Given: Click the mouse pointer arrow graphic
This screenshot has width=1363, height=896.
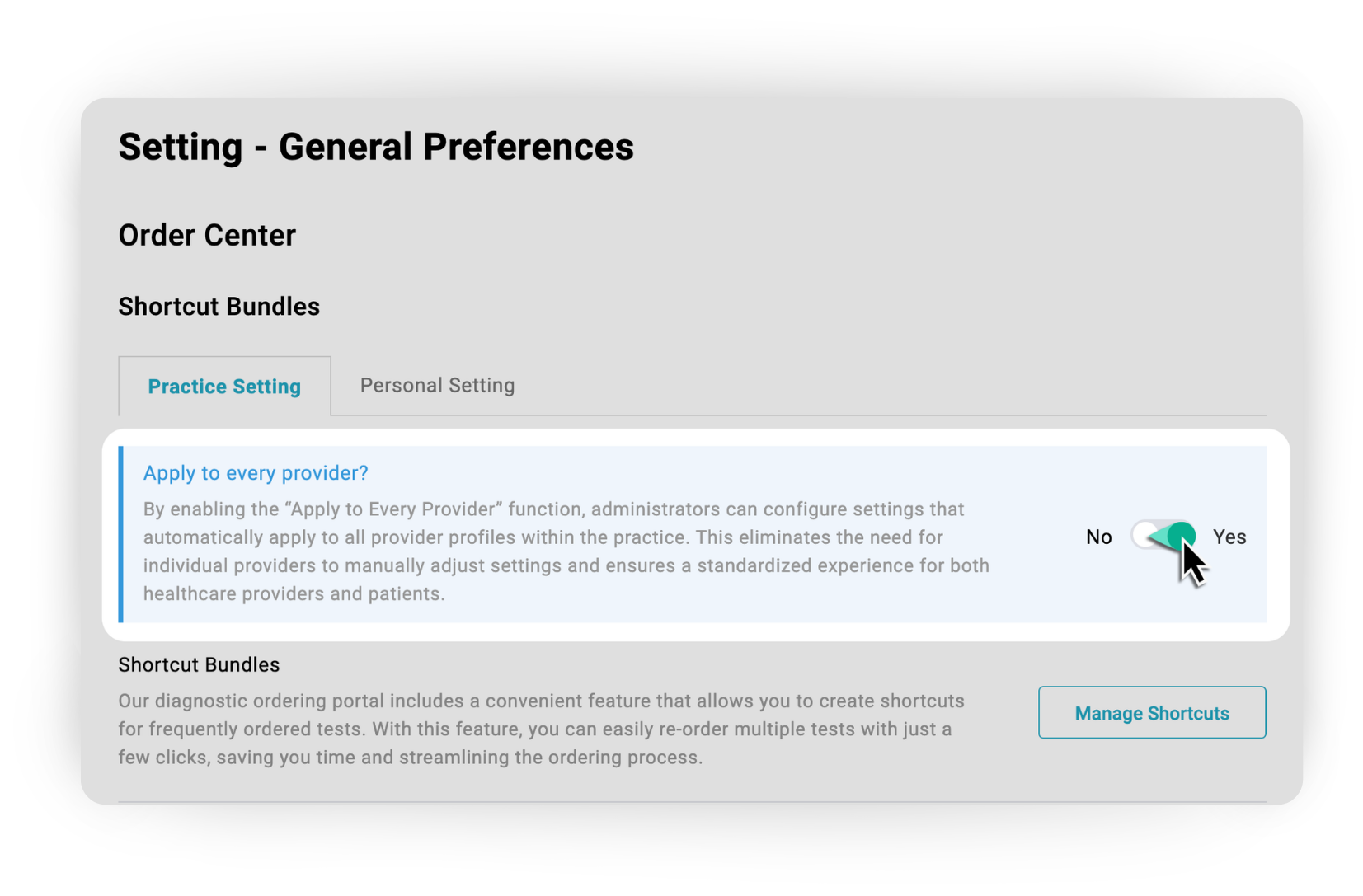Looking at the screenshot, I should [x=1193, y=565].
